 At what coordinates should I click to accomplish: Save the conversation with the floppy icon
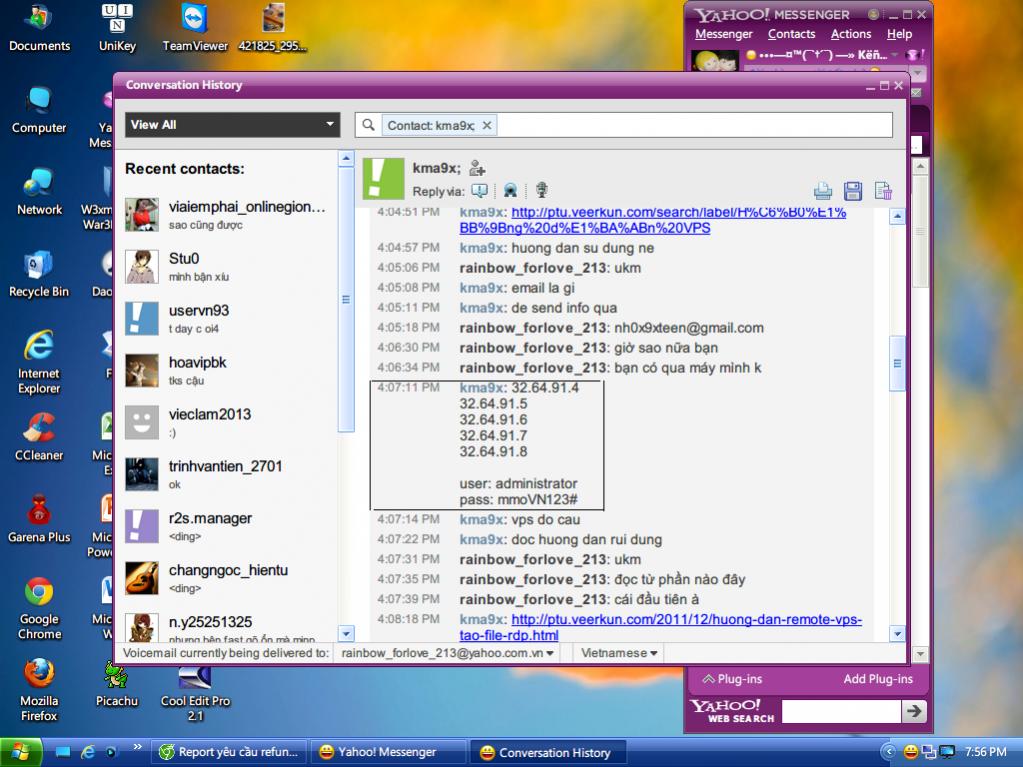pyautogui.click(x=853, y=190)
